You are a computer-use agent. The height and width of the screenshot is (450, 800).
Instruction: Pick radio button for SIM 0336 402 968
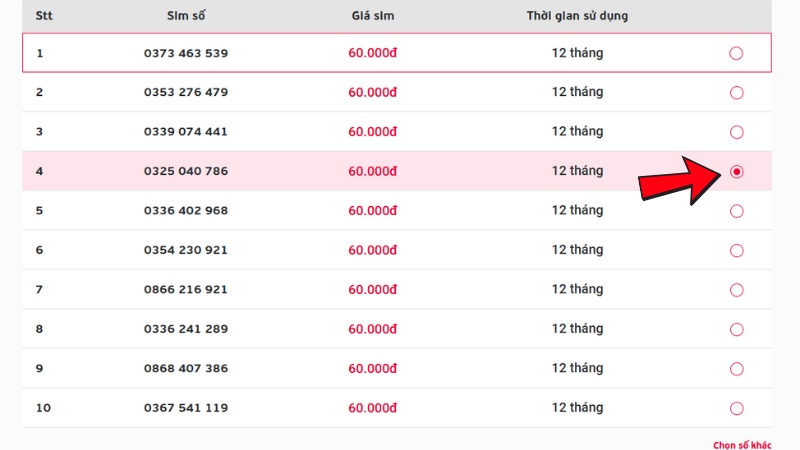736,211
